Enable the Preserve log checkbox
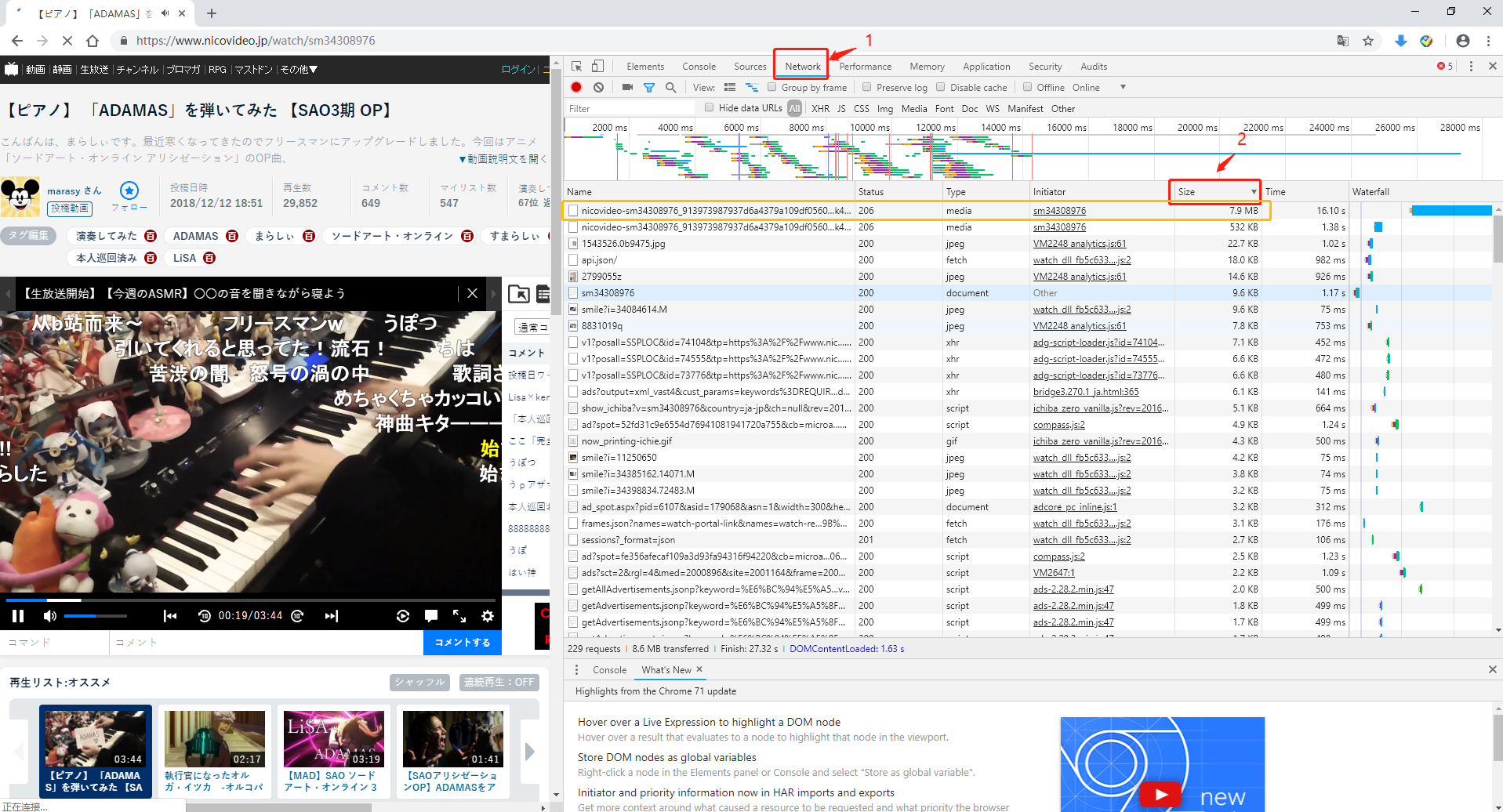 [866, 87]
